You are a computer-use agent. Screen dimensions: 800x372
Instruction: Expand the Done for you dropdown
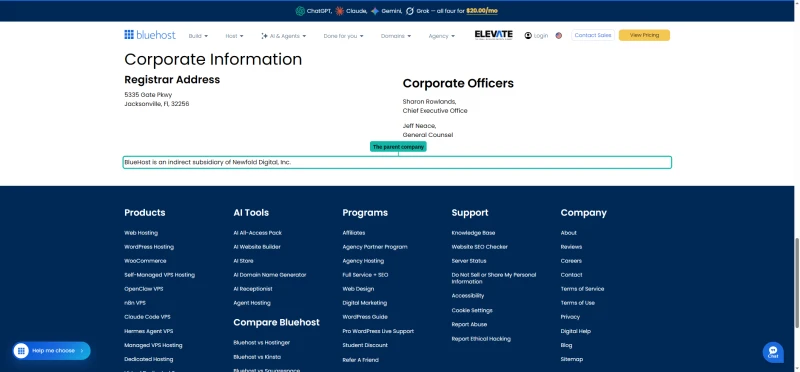click(343, 36)
